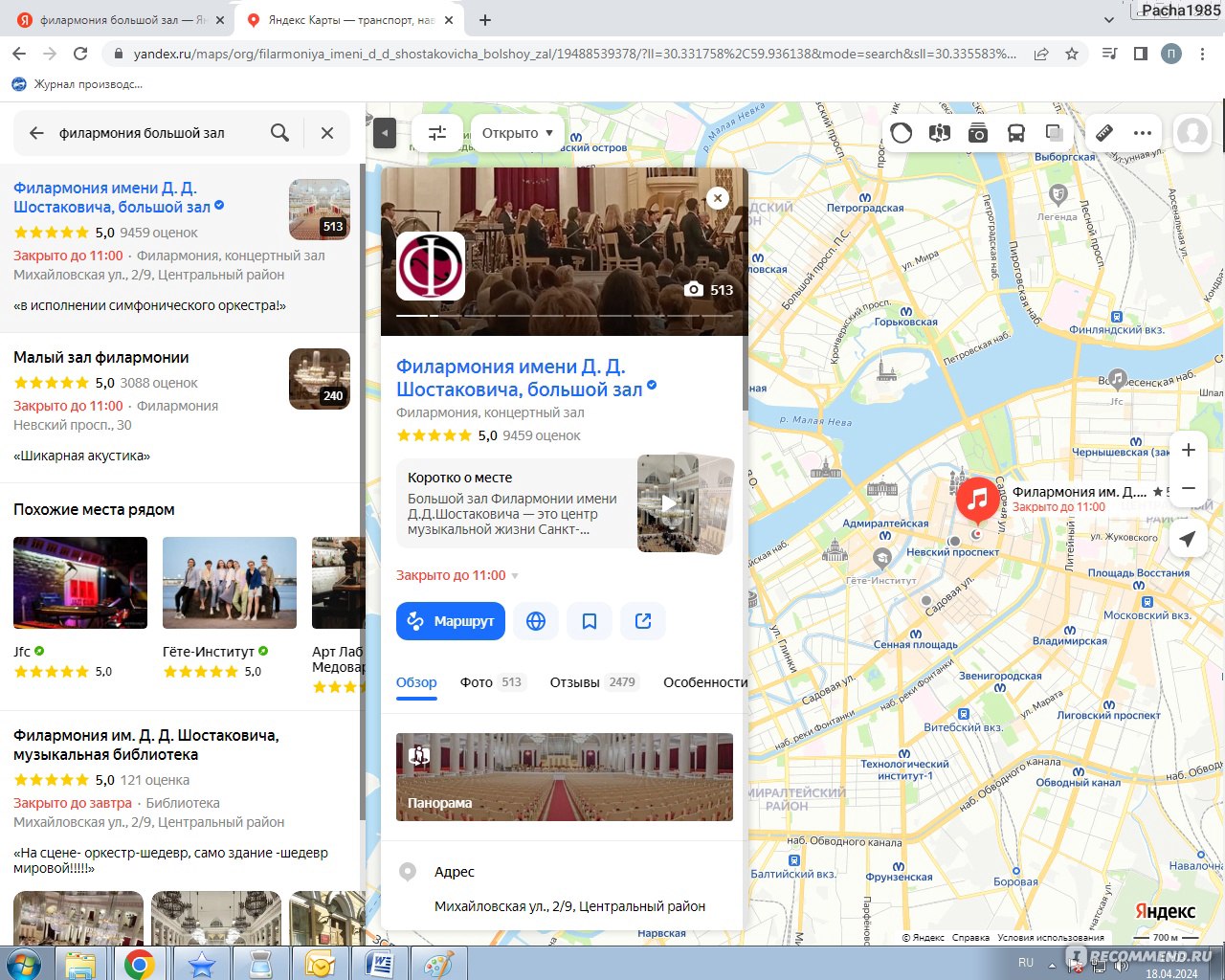Screen dimensions: 1225x980
Task: Click the 'Маршрут' route button
Action: (x=451, y=621)
